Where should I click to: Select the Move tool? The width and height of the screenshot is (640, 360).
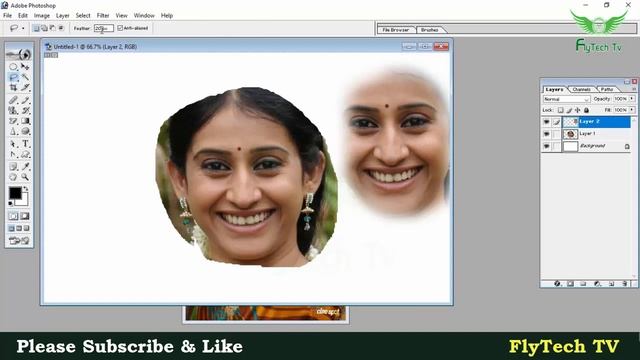(x=25, y=67)
